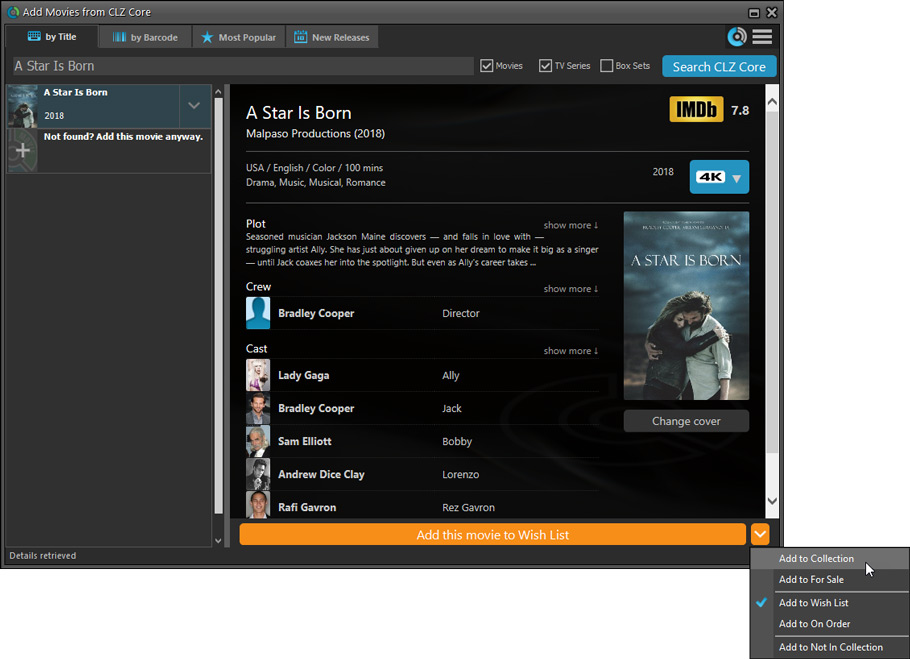This screenshot has width=910, height=659.
Task: Select Add to Collection menu item
Action: tap(830, 559)
